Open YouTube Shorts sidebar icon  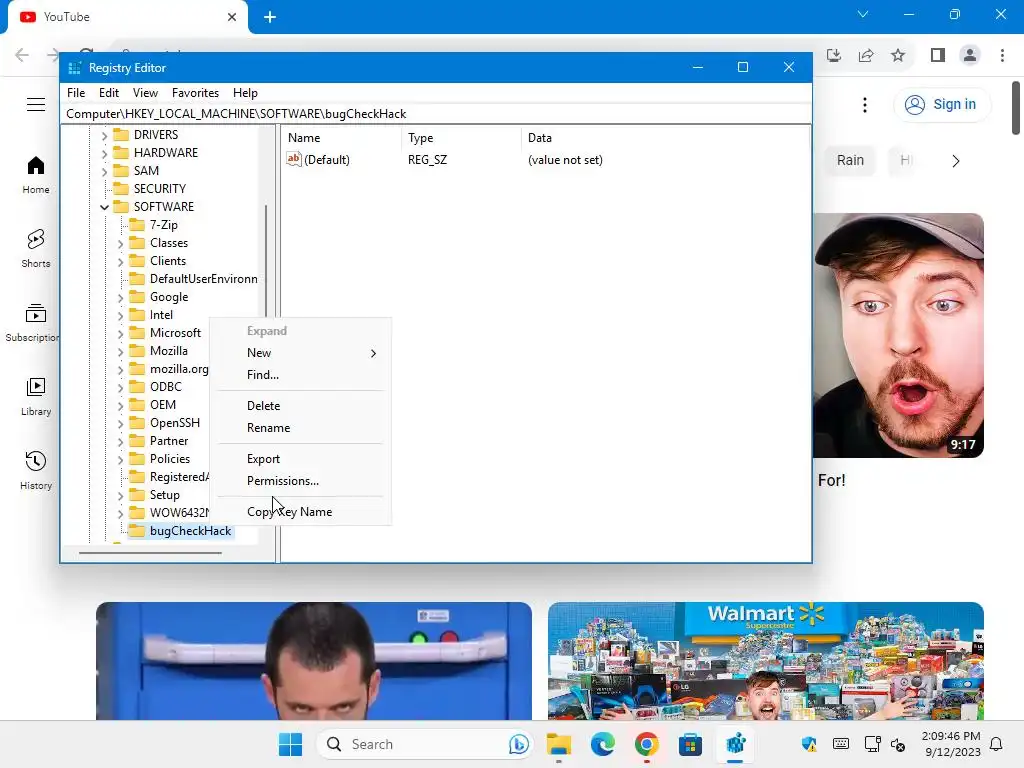pyautogui.click(x=36, y=248)
